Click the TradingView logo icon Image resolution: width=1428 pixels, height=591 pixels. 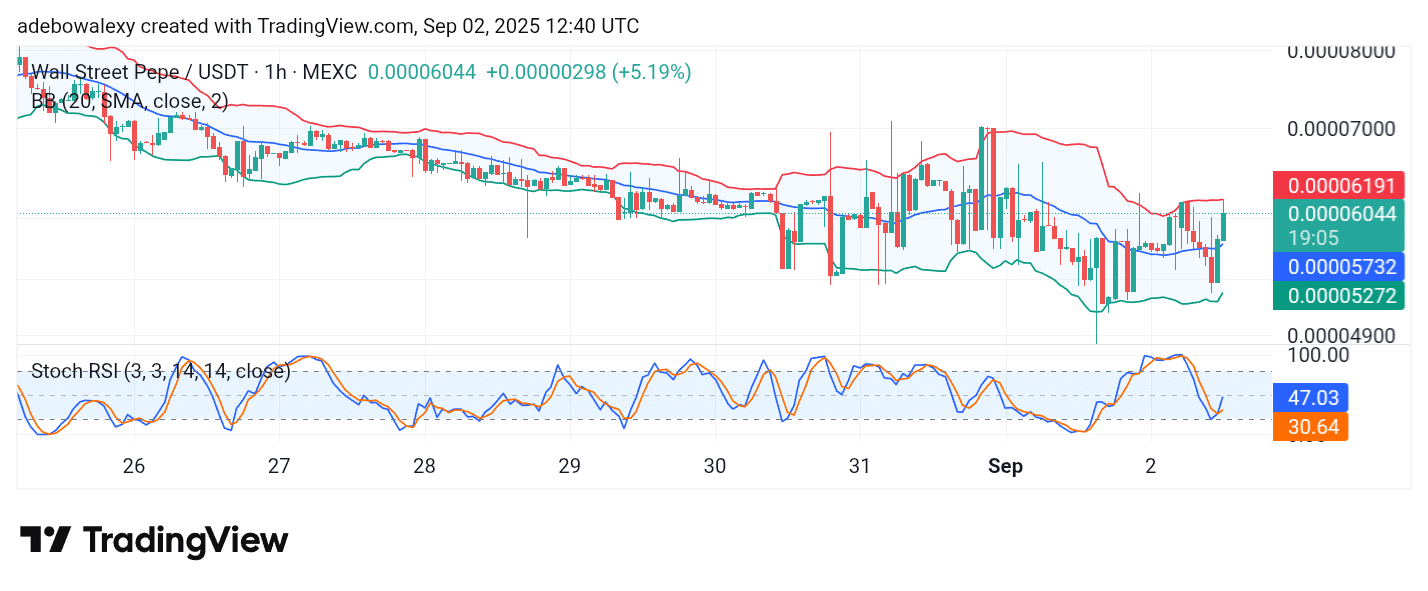[45, 540]
